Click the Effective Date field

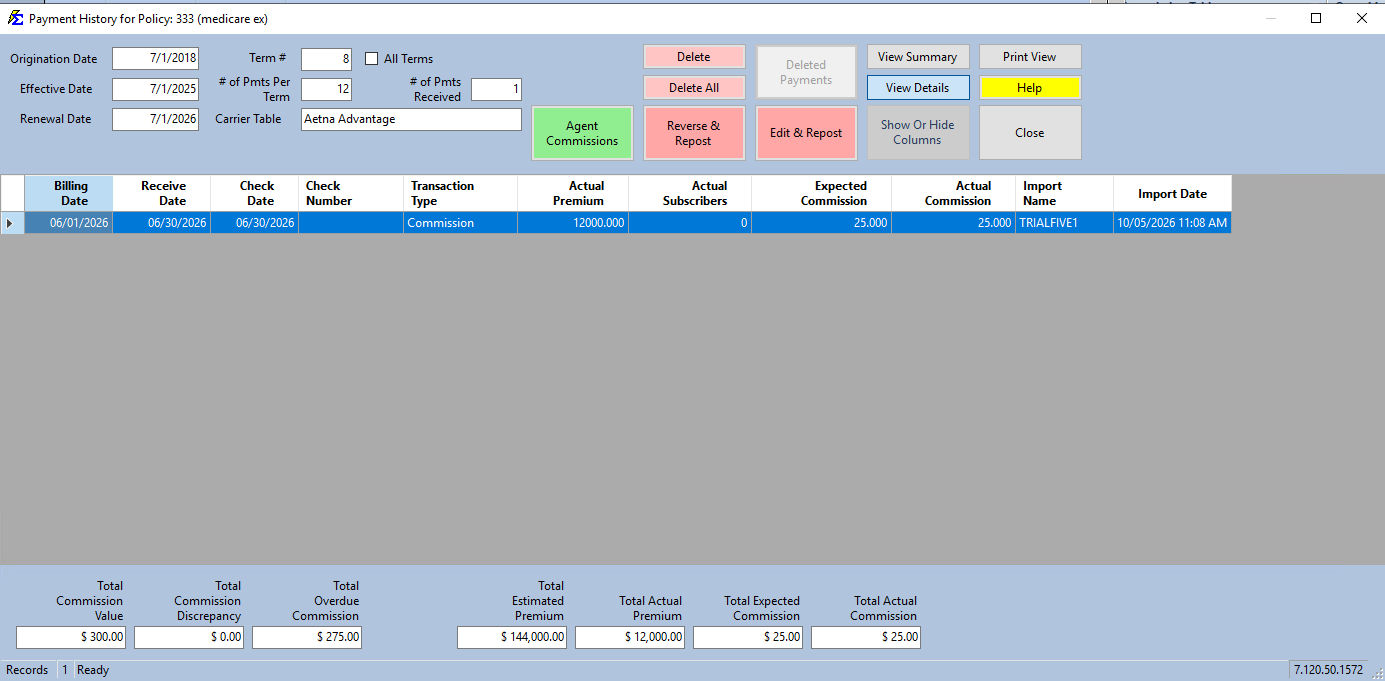coord(156,89)
